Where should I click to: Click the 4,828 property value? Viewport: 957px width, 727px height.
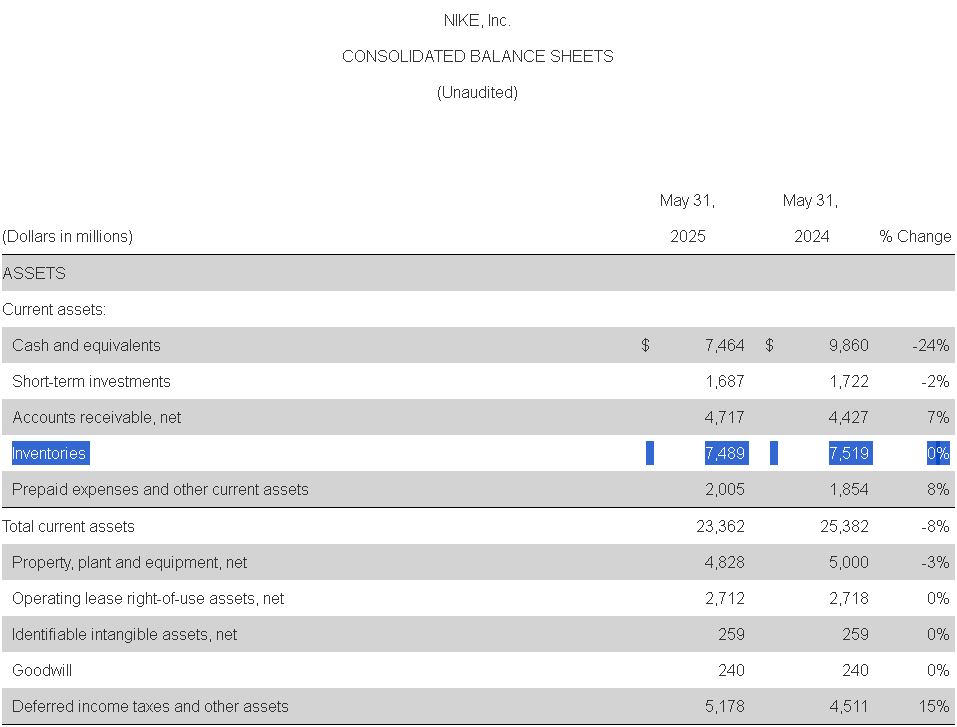pos(724,562)
